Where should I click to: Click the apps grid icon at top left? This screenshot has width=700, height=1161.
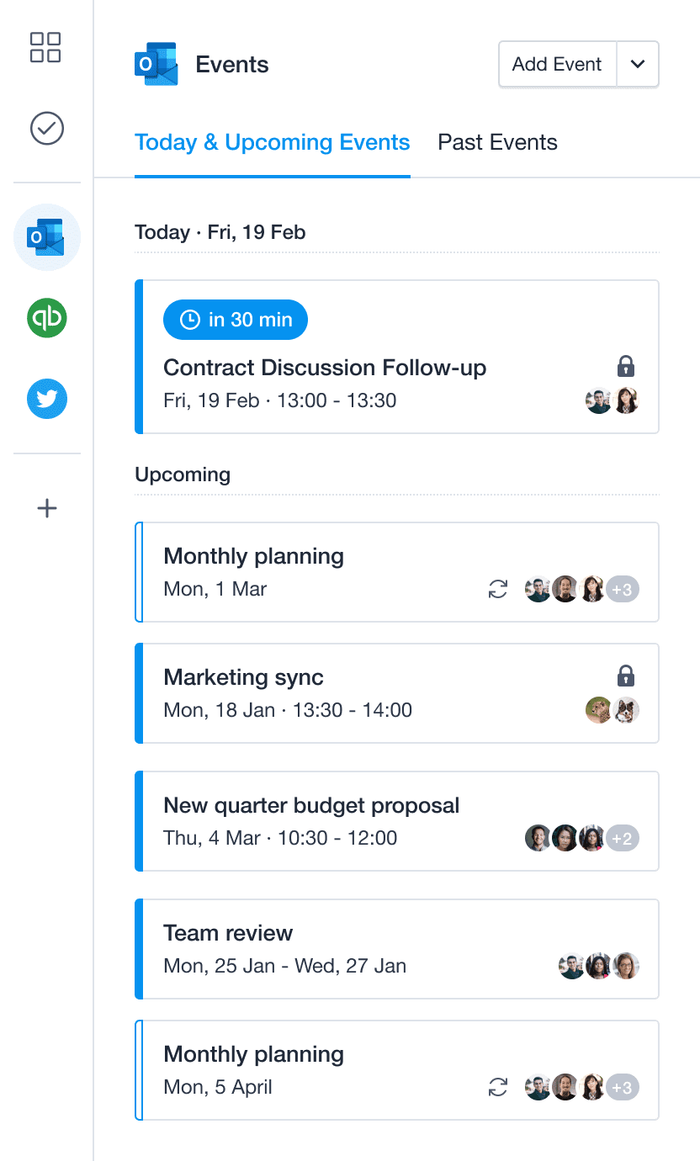(x=46, y=47)
